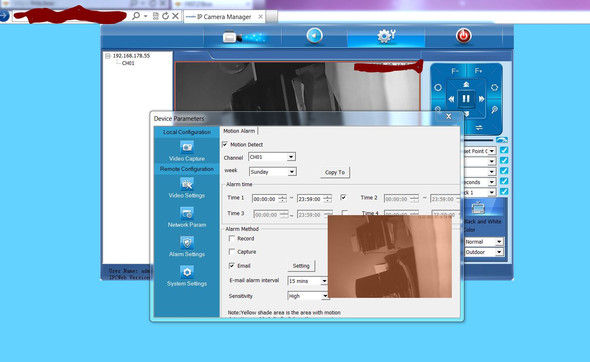Click the horizontal swap arrows PTZ icon
Viewport: 590px width, 362px height.
pyautogui.click(x=479, y=128)
